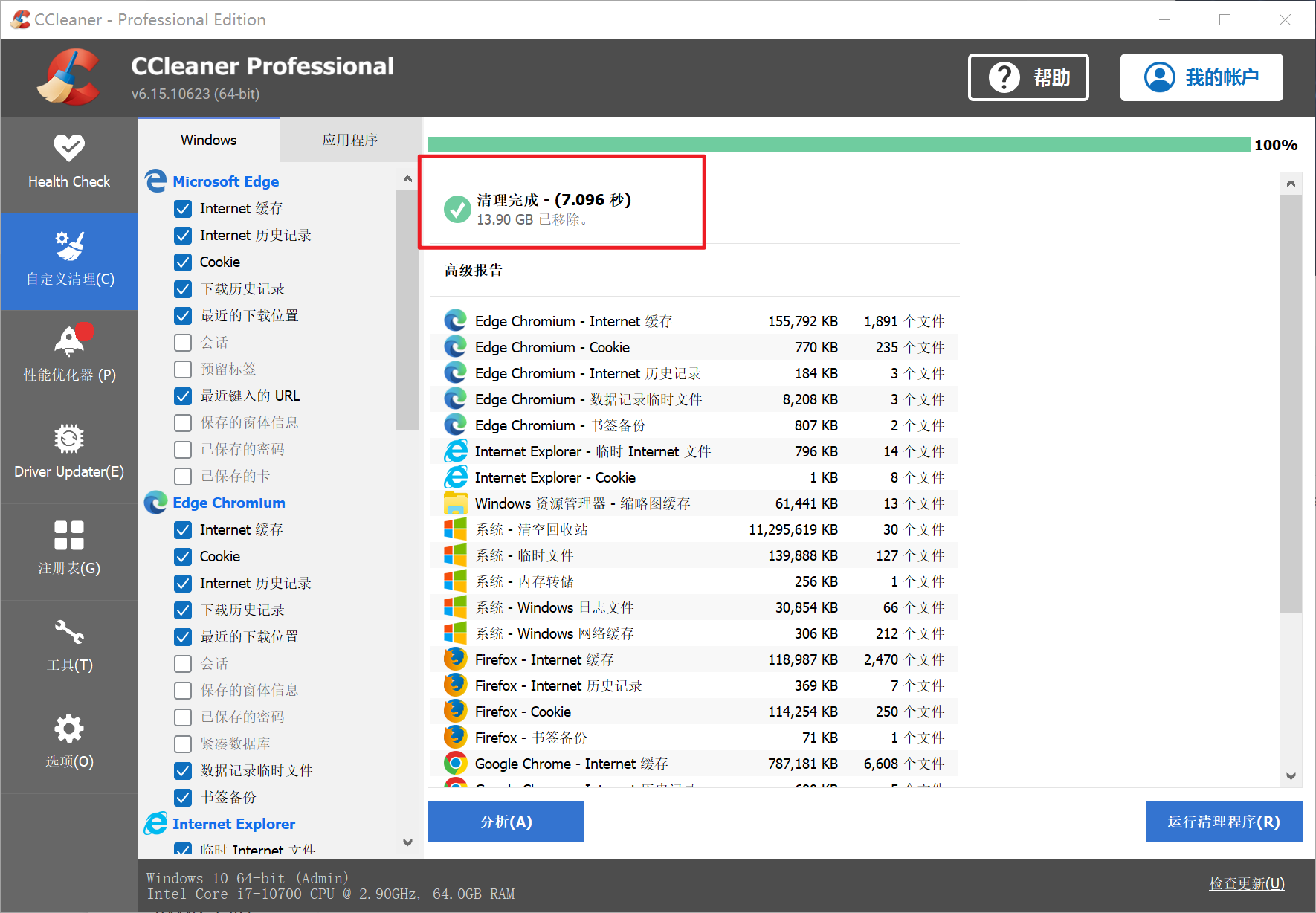Click the 检查更新 link

click(x=1246, y=883)
